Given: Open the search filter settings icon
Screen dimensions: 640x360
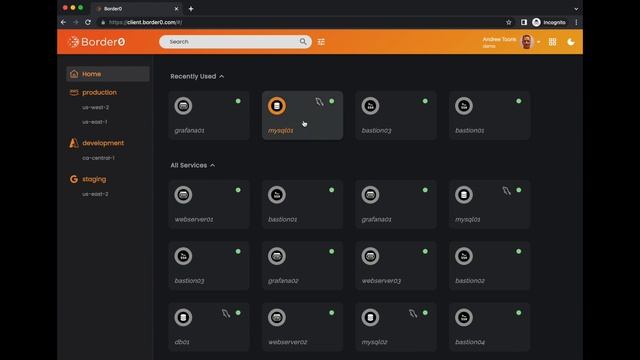Looking at the screenshot, I should click(321, 42).
